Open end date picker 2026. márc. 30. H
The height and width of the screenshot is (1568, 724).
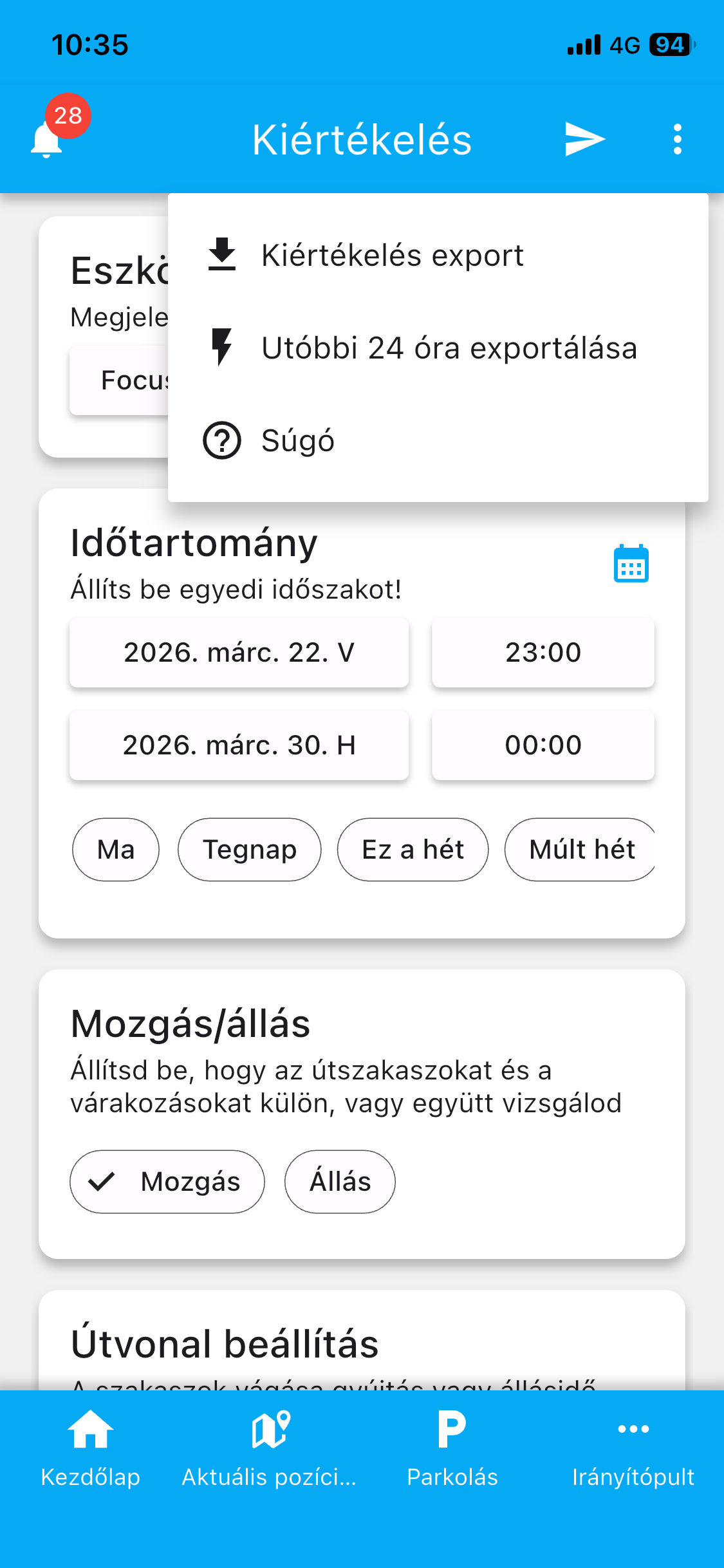click(239, 745)
